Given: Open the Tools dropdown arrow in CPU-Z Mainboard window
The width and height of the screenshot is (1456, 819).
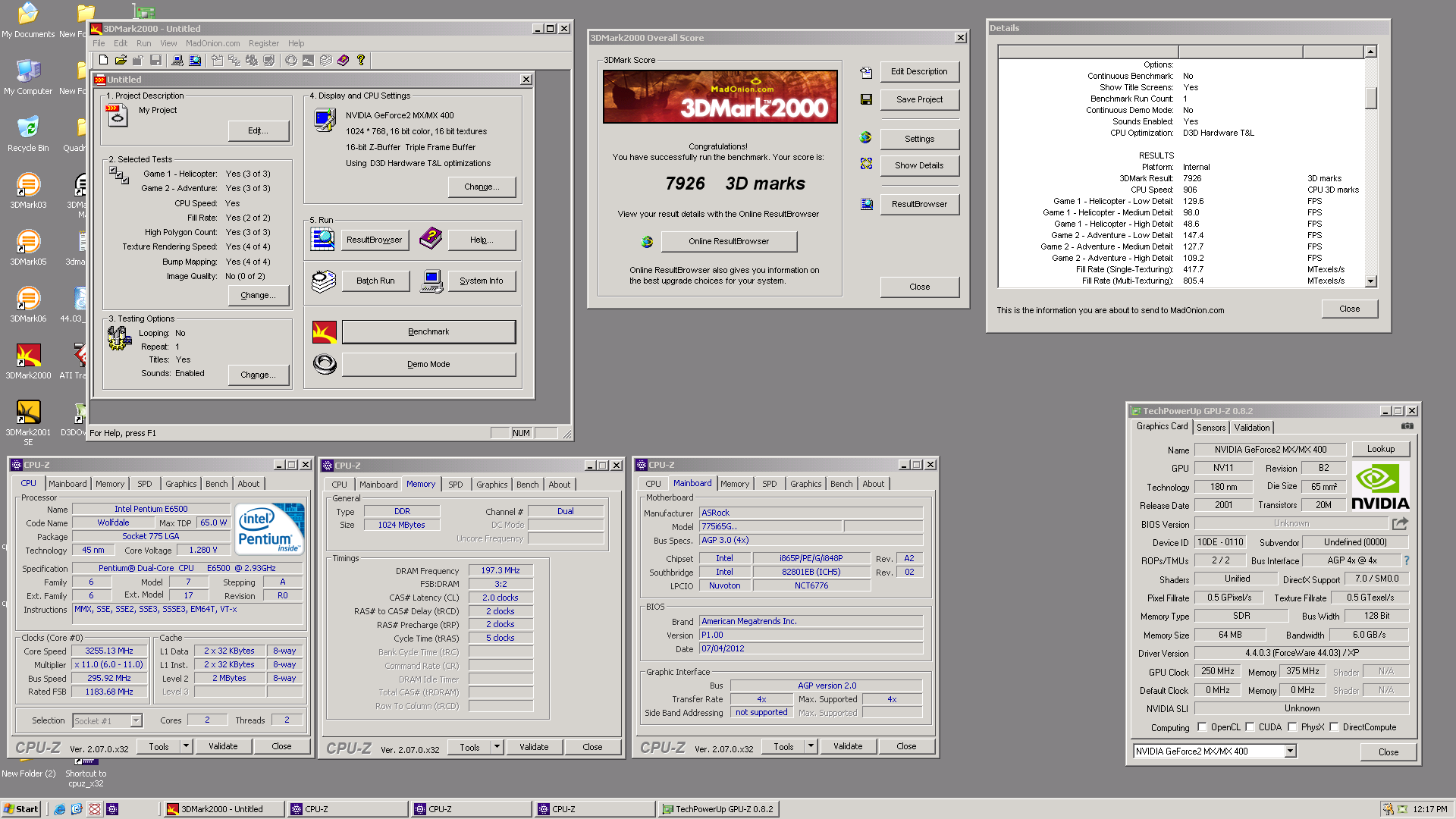Looking at the screenshot, I should (811, 746).
